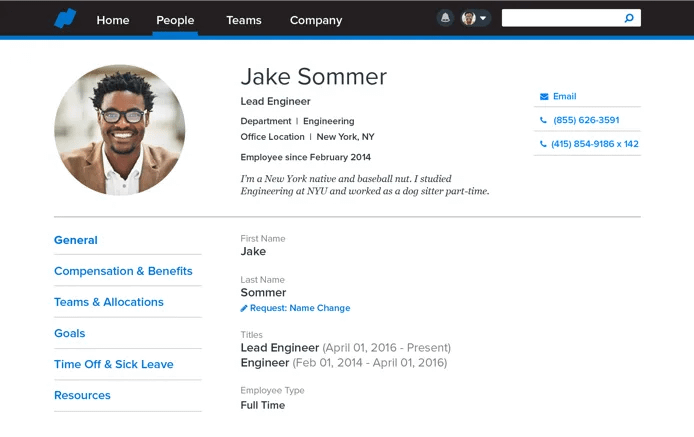The width and height of the screenshot is (694, 437).
Task: Click the phone icon for (855) 626-3591
Action: (544, 120)
